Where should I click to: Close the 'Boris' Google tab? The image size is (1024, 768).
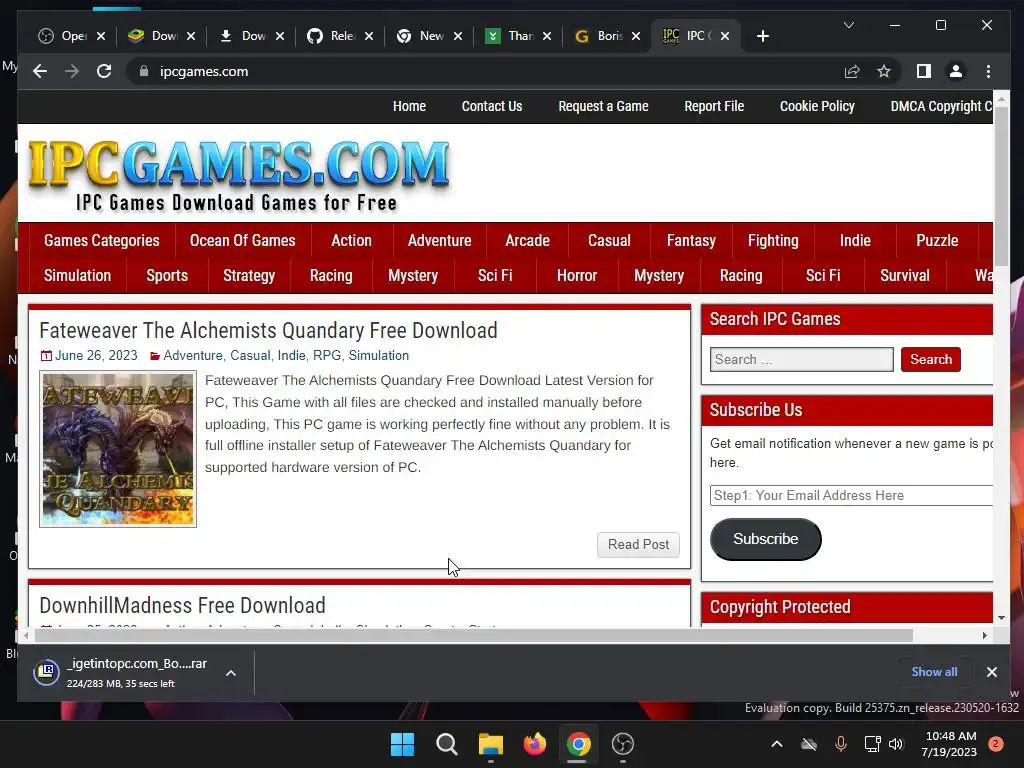click(636, 36)
